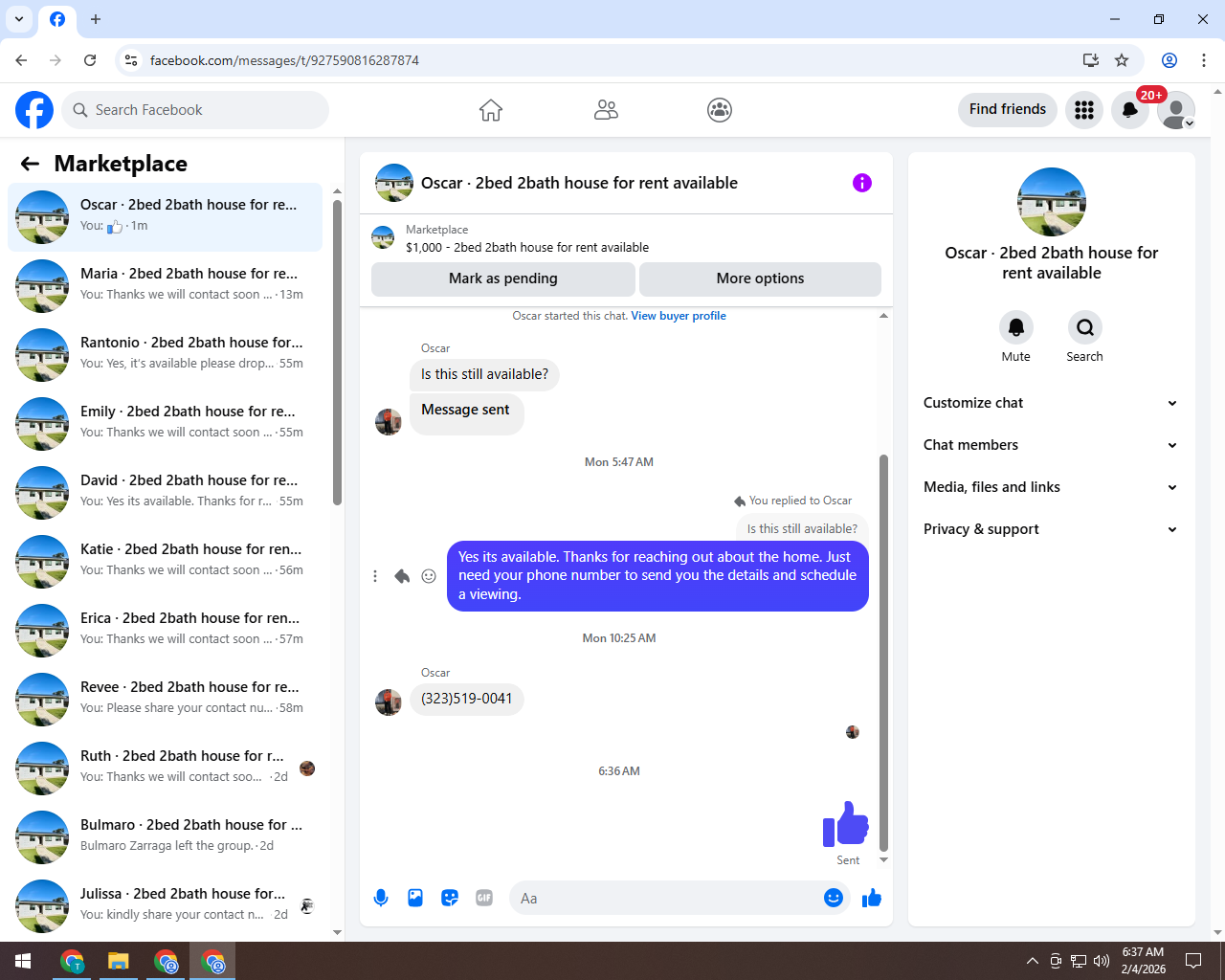The height and width of the screenshot is (980, 1225).
Task: Expand the Chat members section
Action: [x=1051, y=445]
